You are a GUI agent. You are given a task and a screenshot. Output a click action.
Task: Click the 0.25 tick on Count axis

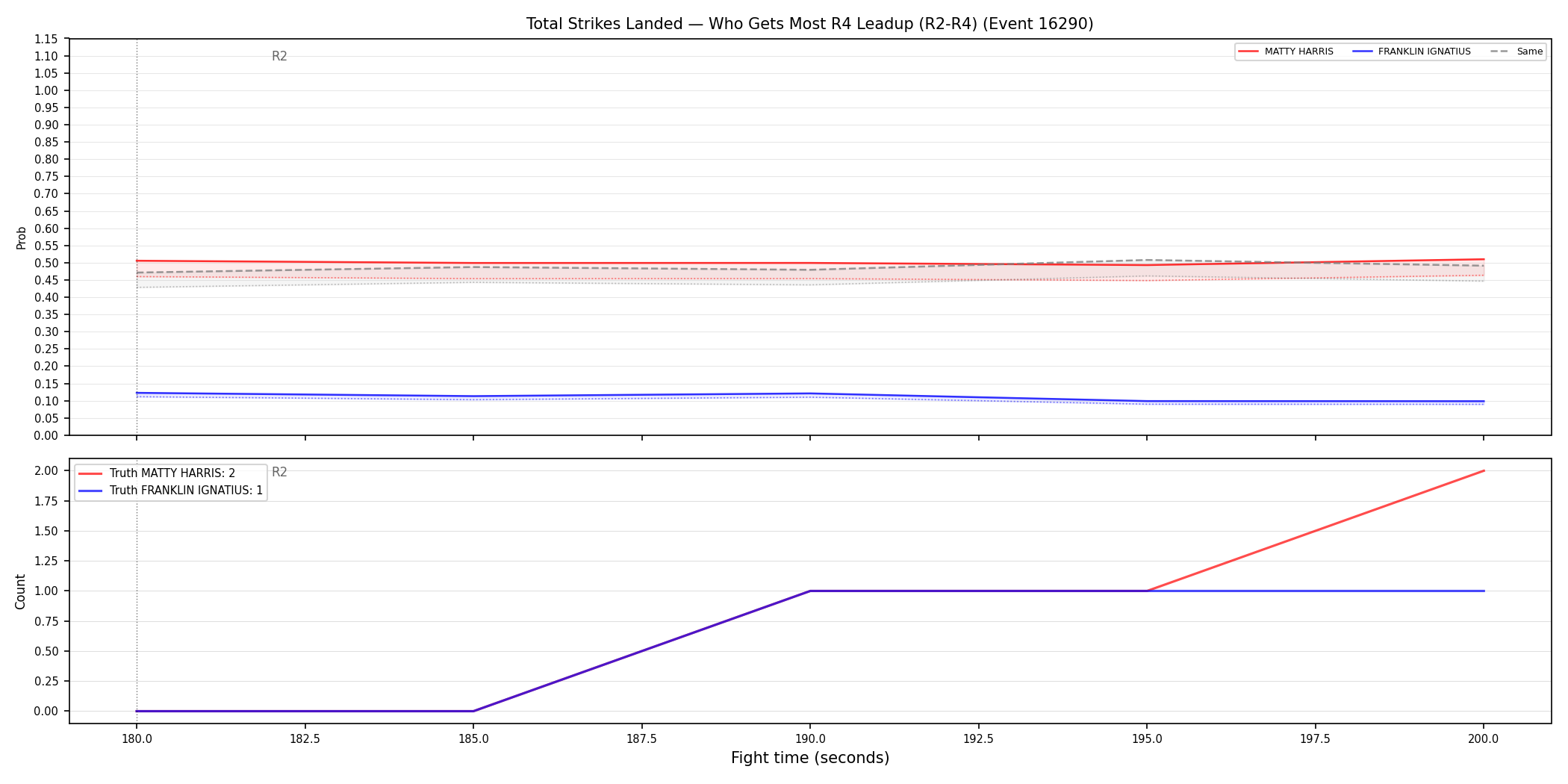point(46,681)
